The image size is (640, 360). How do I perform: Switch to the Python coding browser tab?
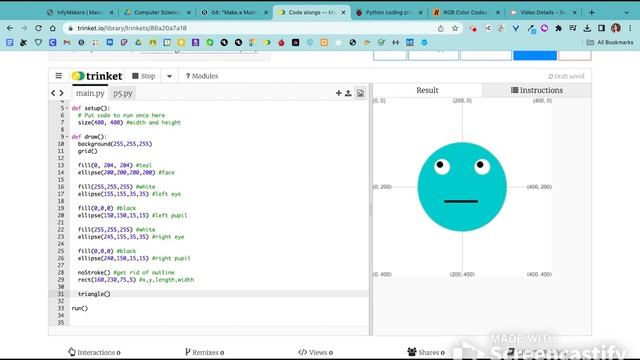388,13
